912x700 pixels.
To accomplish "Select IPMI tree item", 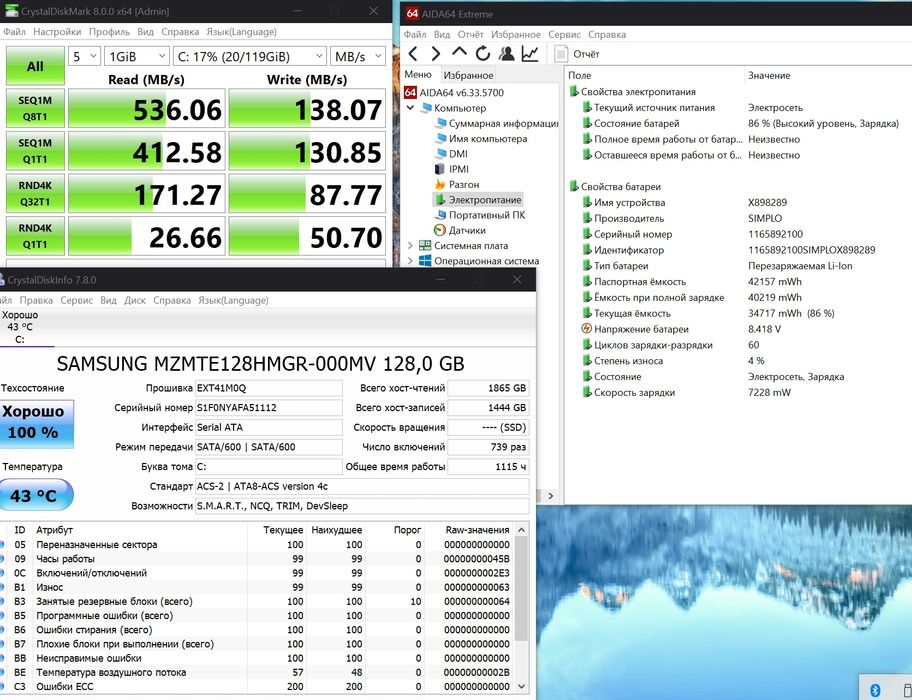I will (451, 169).
